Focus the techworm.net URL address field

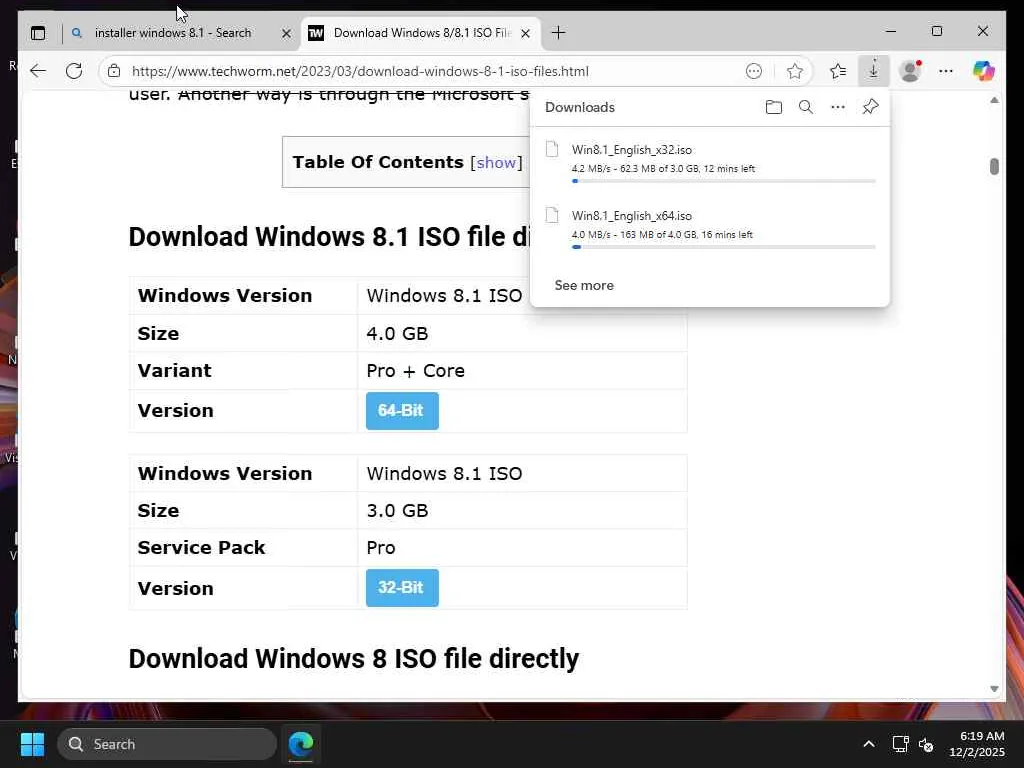[360, 71]
